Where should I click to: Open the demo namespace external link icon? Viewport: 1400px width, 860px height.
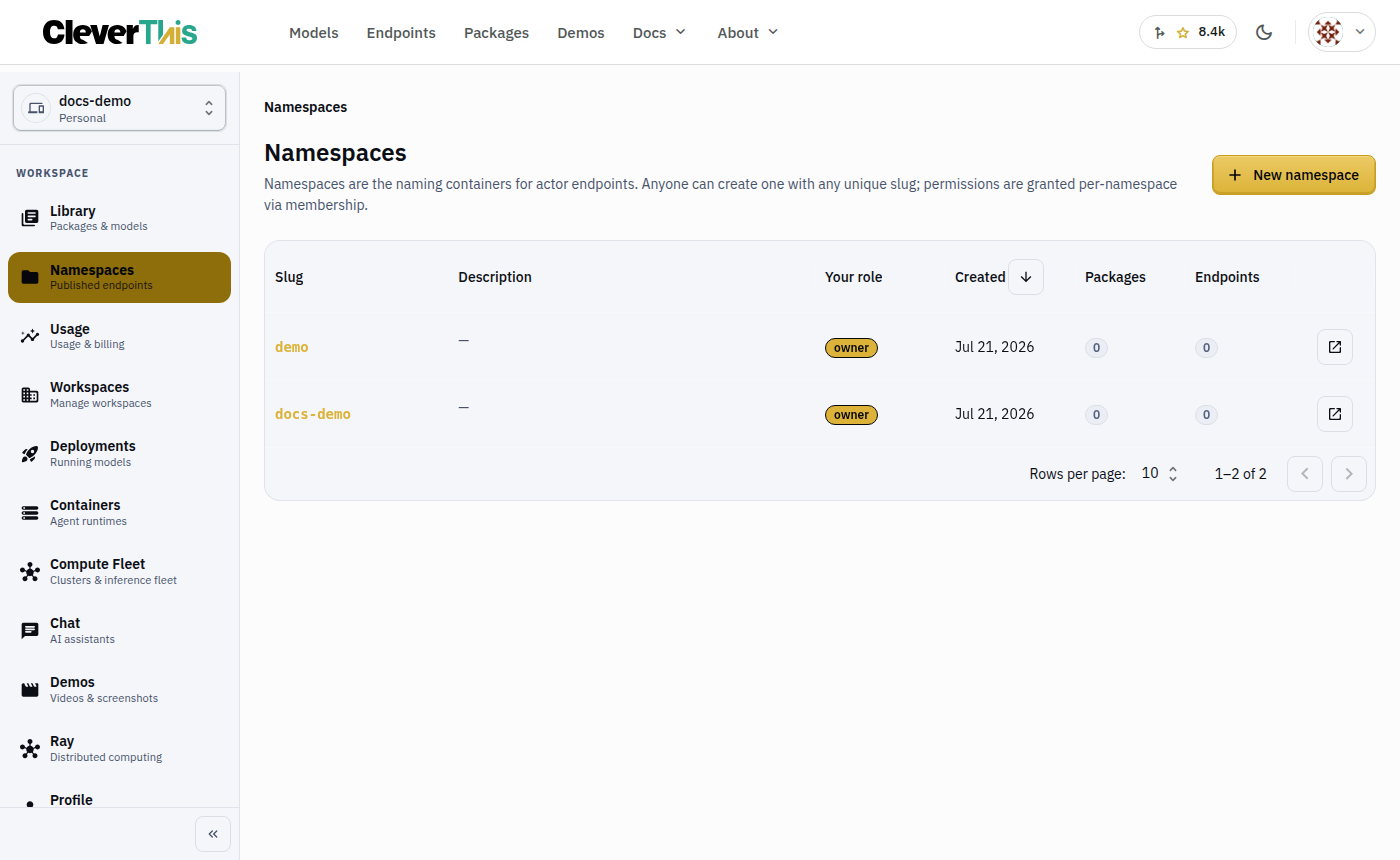click(x=1335, y=347)
